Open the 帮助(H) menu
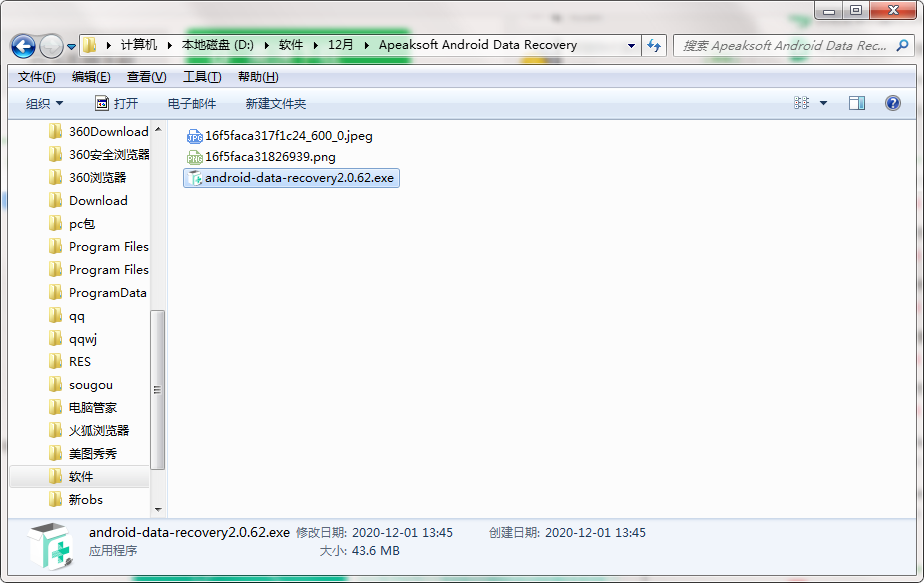This screenshot has width=924, height=583. tap(258, 77)
